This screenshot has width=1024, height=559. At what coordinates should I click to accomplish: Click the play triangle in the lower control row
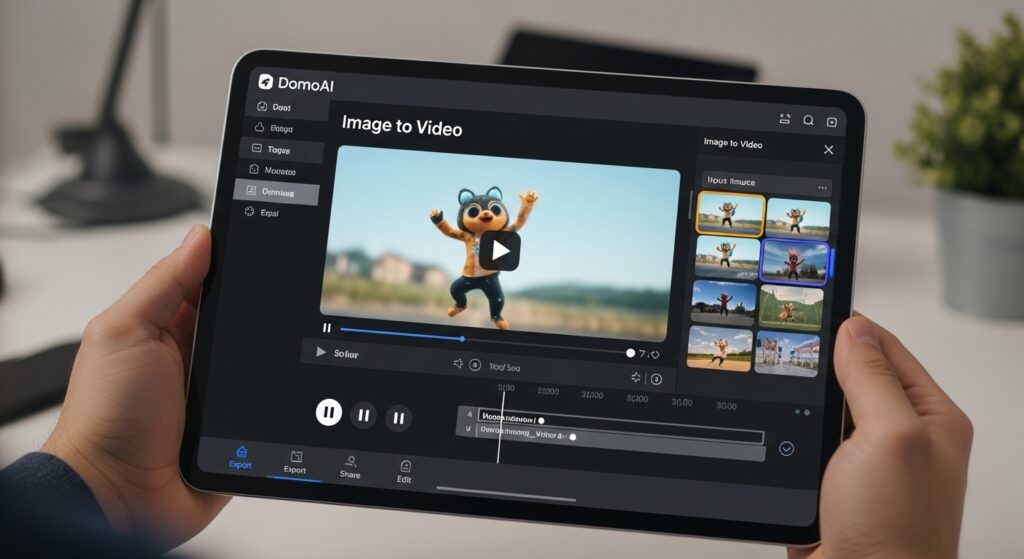(321, 352)
